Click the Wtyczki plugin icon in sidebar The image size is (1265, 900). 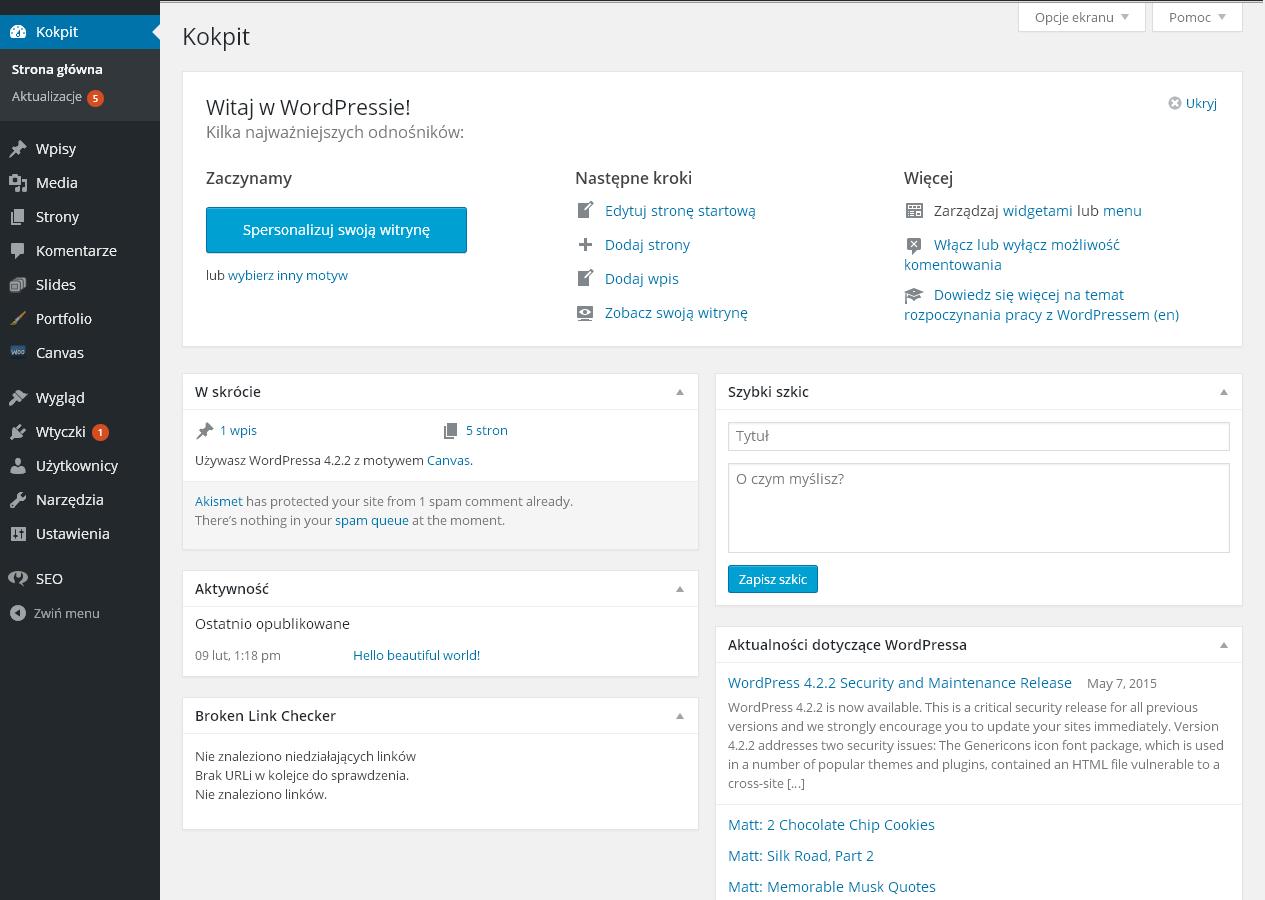pyautogui.click(x=18, y=432)
